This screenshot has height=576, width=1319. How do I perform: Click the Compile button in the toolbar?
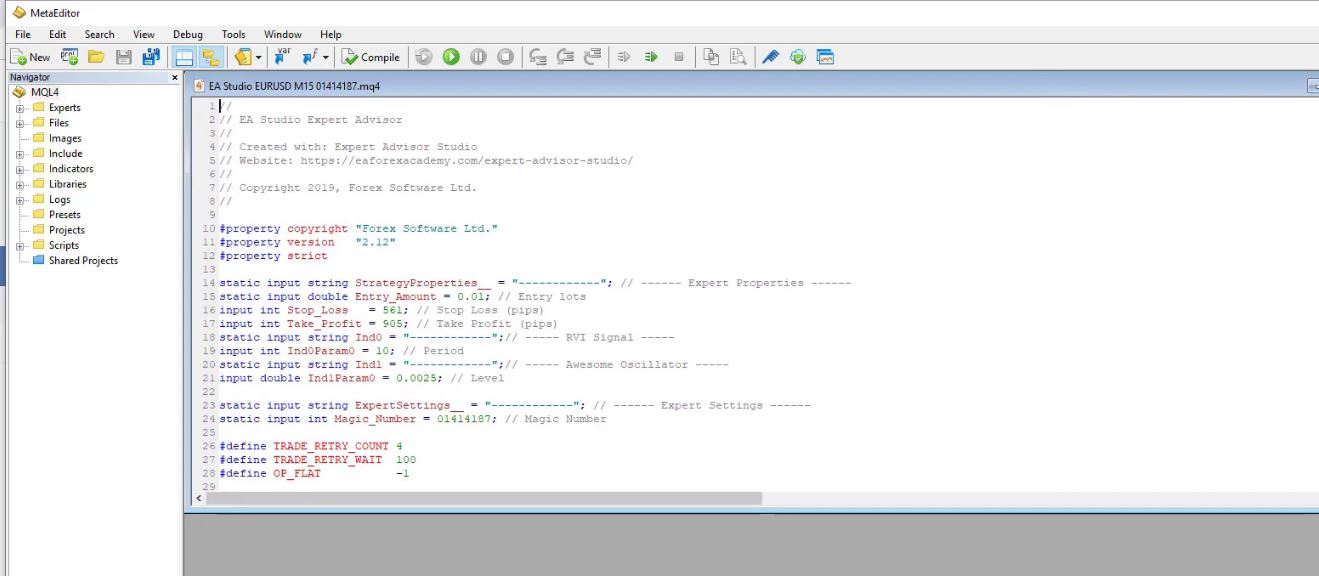click(370, 57)
